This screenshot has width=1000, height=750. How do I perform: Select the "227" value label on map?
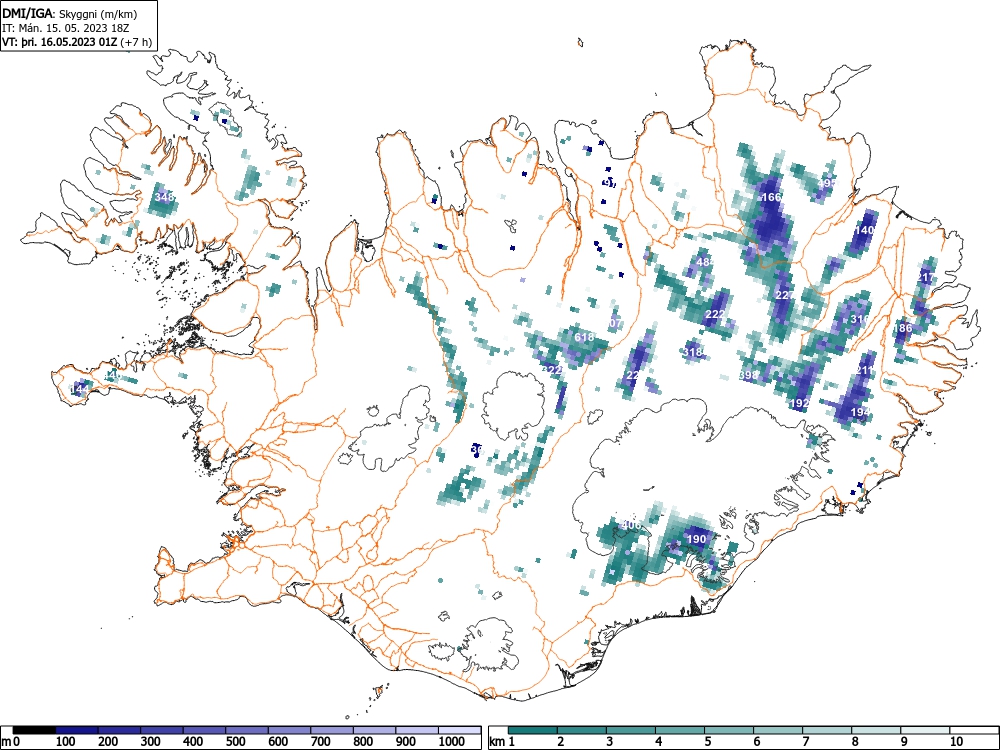click(x=785, y=295)
